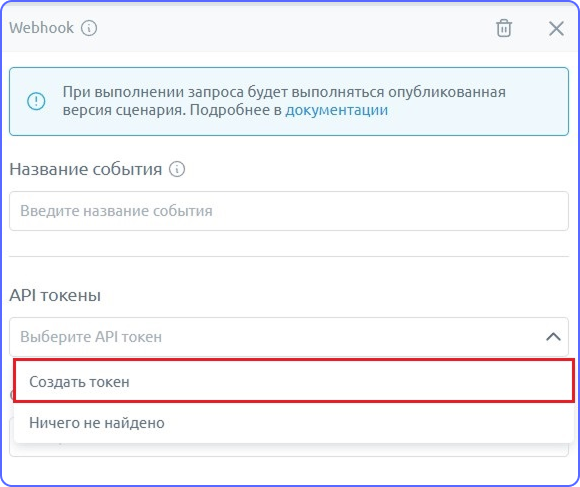Click the Выберите API токен combo box

pos(289,337)
